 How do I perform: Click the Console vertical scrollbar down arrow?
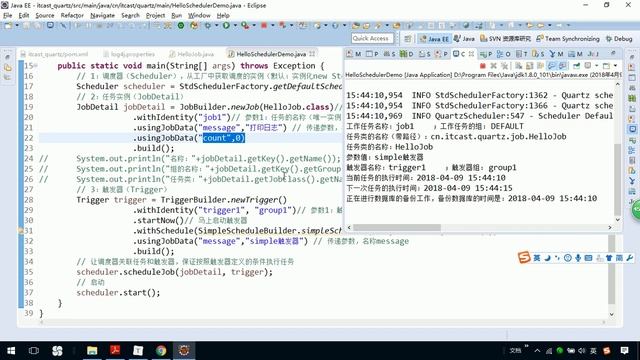pos(618,220)
